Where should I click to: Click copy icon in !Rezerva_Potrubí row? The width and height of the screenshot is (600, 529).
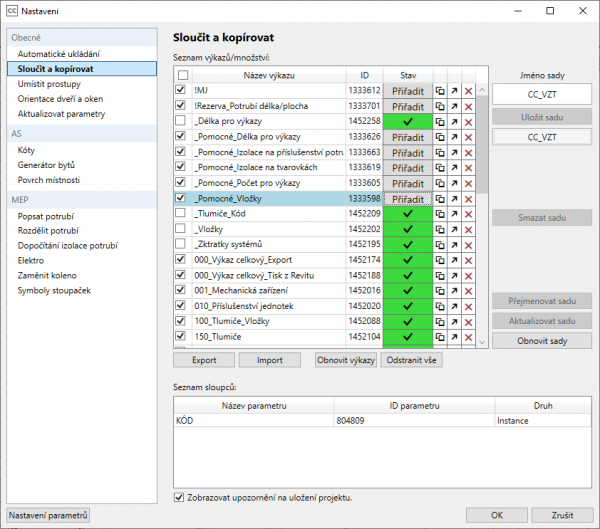(x=440, y=106)
